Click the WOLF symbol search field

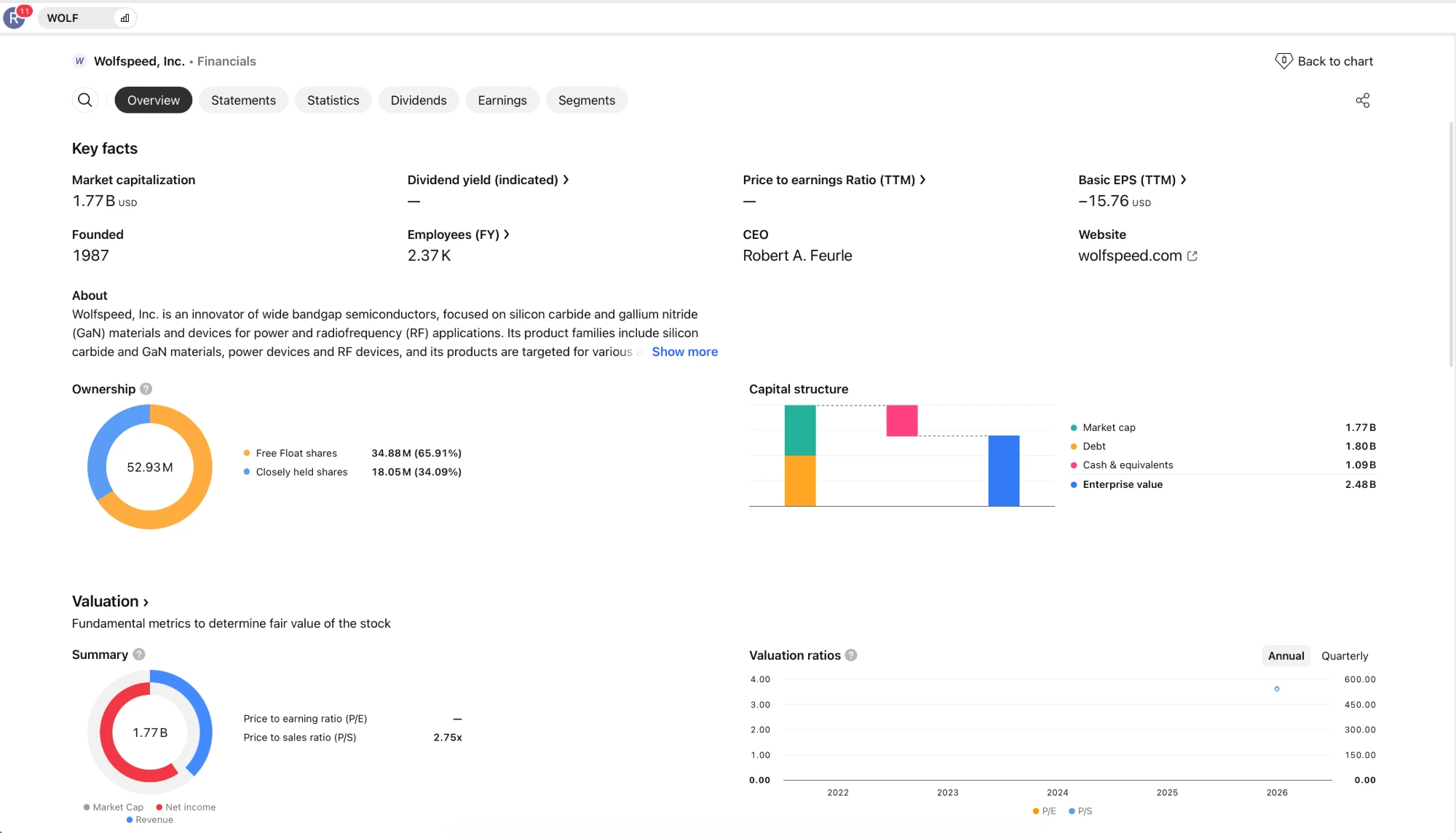[x=77, y=18]
